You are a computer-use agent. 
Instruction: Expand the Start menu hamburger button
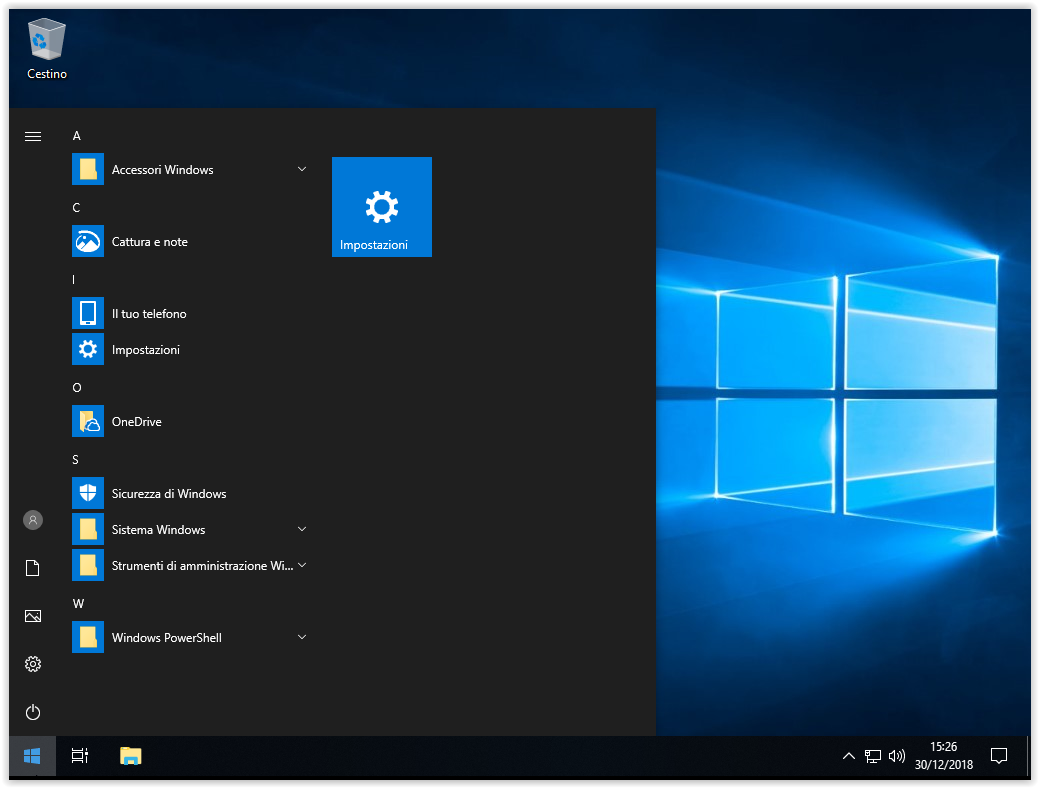pos(32,137)
